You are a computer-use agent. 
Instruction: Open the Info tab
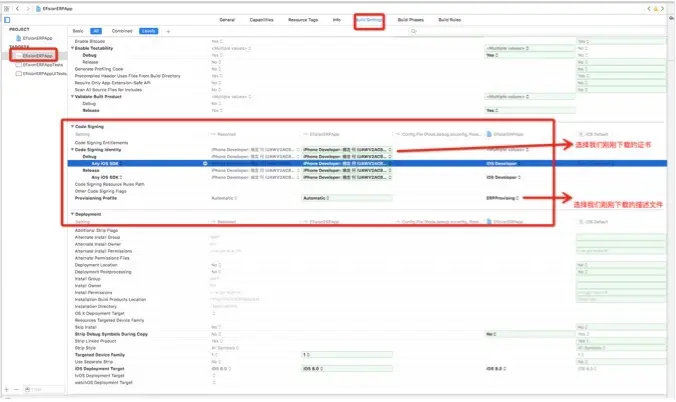[337, 20]
